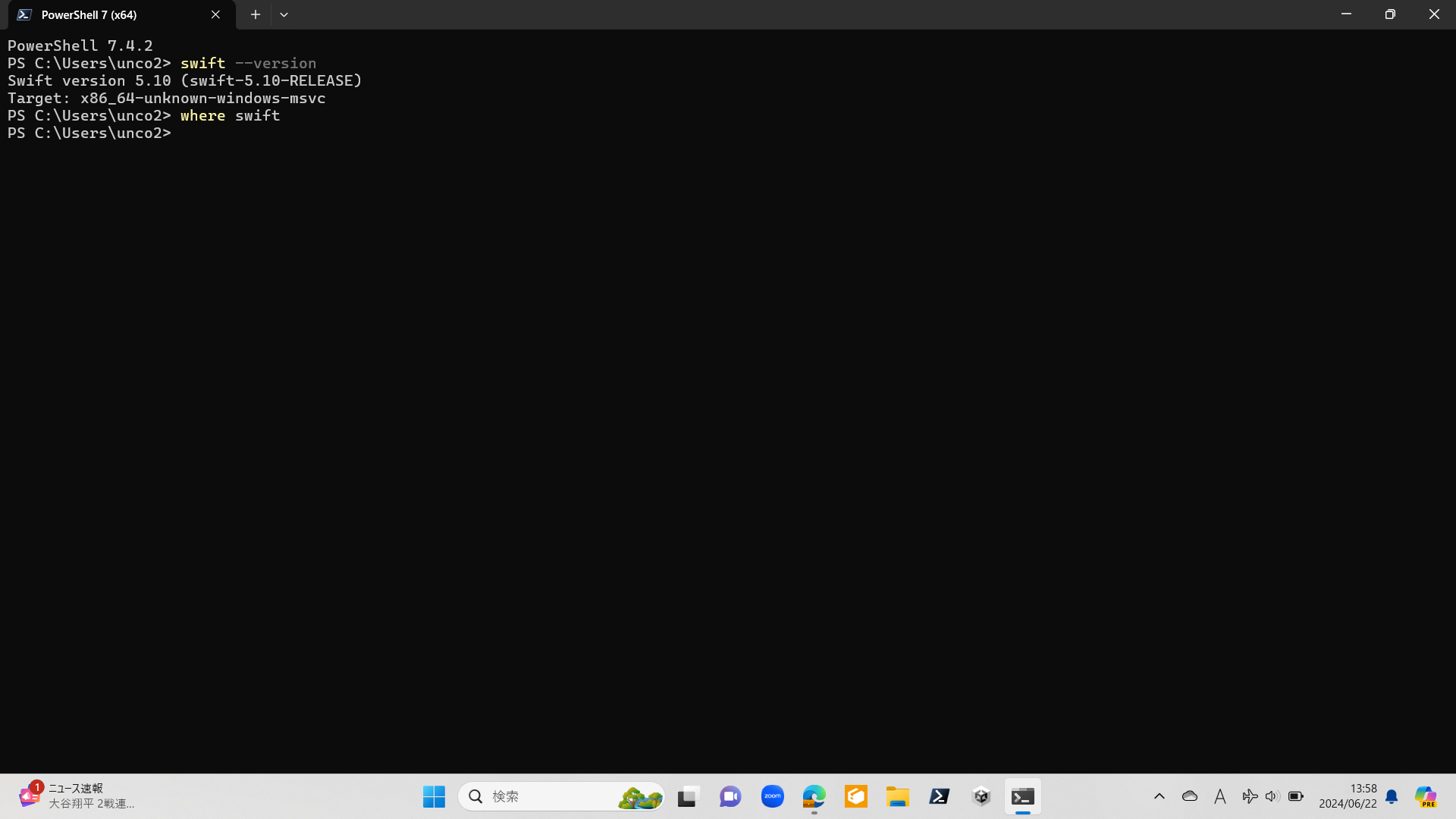Open a new terminal tab

256,14
